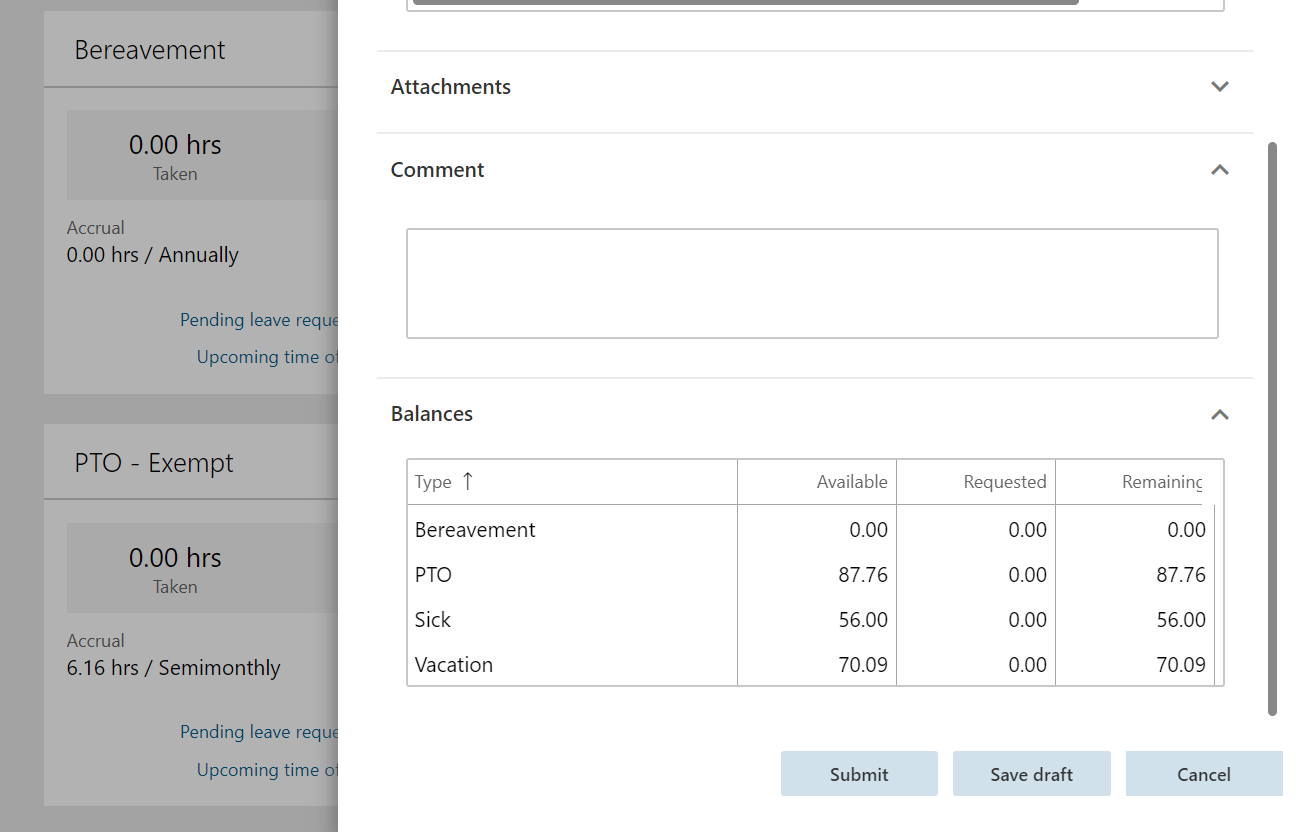Open Upcoming time off link under Bereavement

coord(267,357)
